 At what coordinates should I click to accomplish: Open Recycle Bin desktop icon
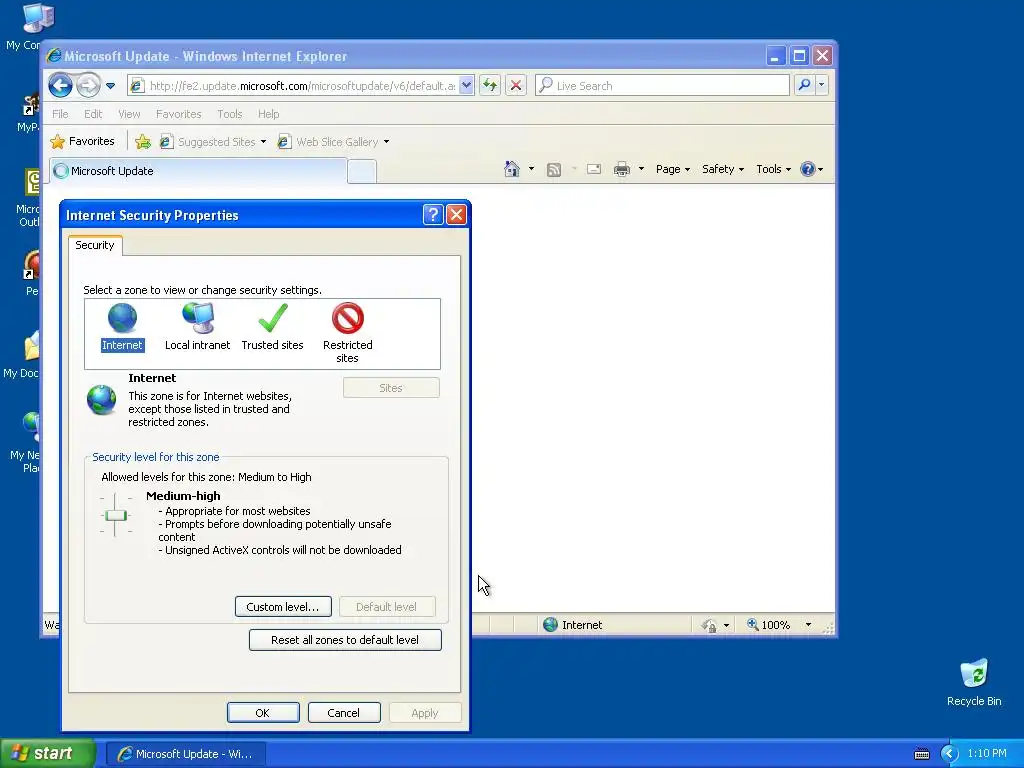coord(974,682)
